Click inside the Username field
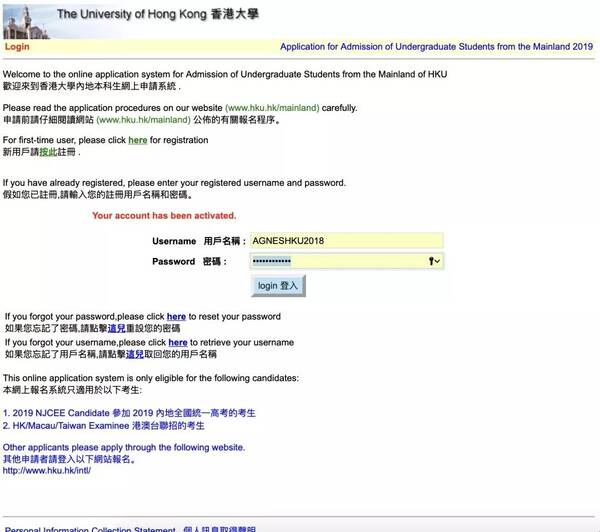This screenshot has height=532, width=600. pos(345,241)
